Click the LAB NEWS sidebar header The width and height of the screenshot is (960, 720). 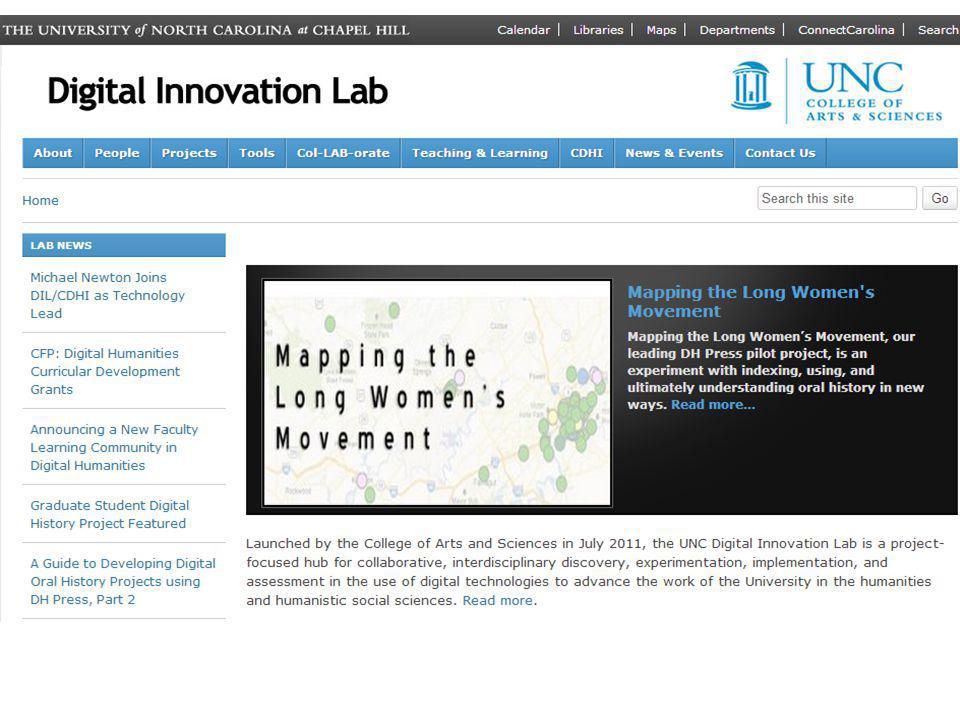pyautogui.click(x=124, y=245)
